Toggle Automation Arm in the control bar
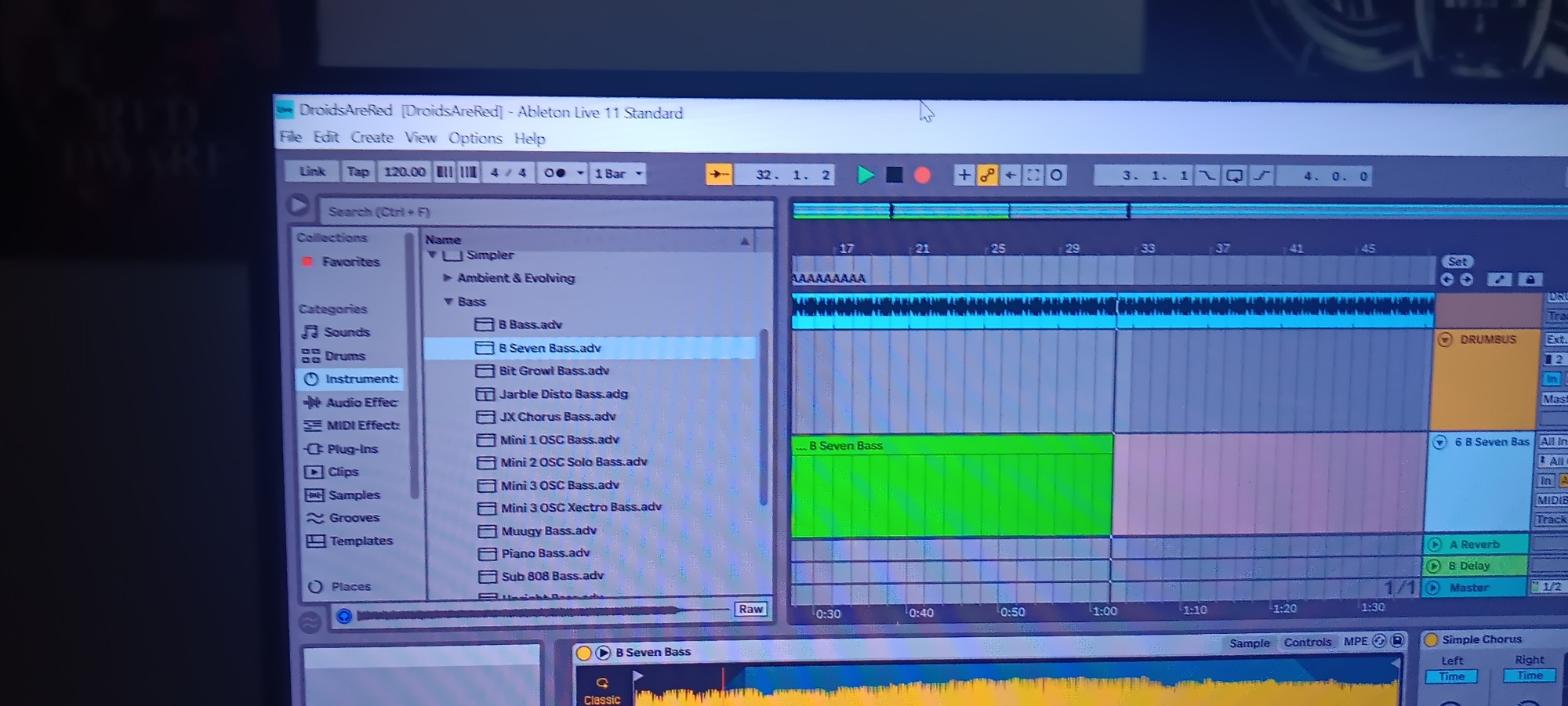Viewport: 1568px width, 706px height. click(x=987, y=176)
